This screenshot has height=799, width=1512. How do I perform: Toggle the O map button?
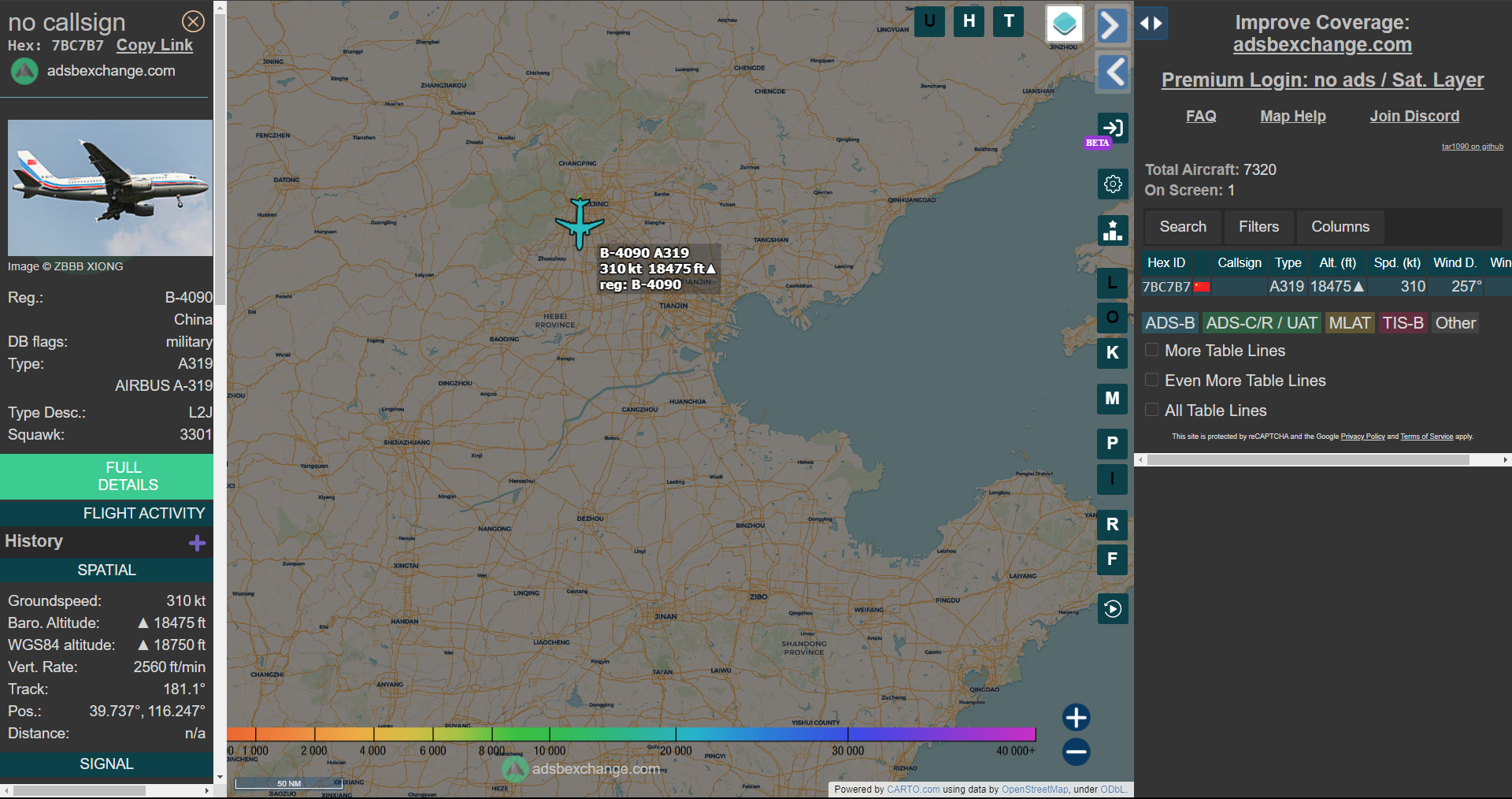1112,318
